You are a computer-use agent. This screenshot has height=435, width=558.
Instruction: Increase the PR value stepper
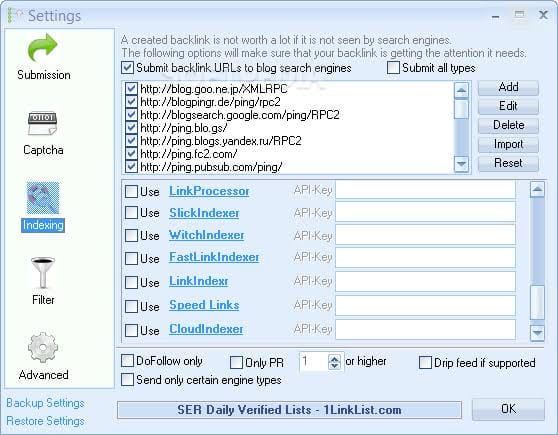[334, 358]
